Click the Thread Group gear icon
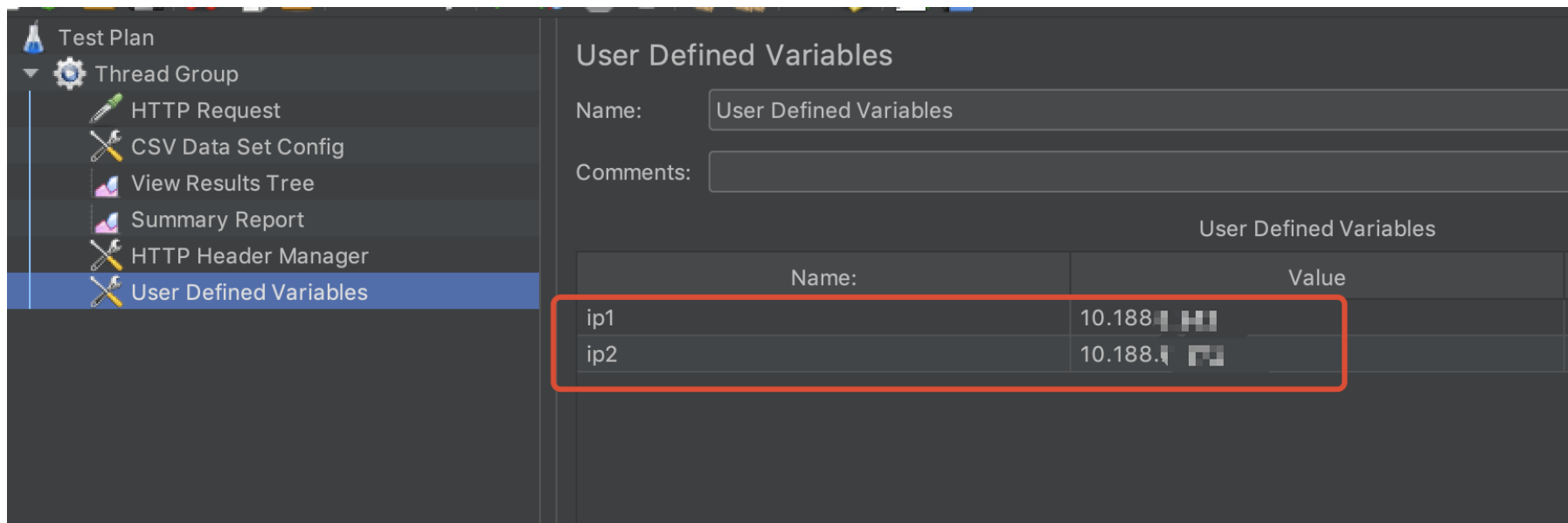Viewport: 1568px width, 523px height. click(x=70, y=73)
